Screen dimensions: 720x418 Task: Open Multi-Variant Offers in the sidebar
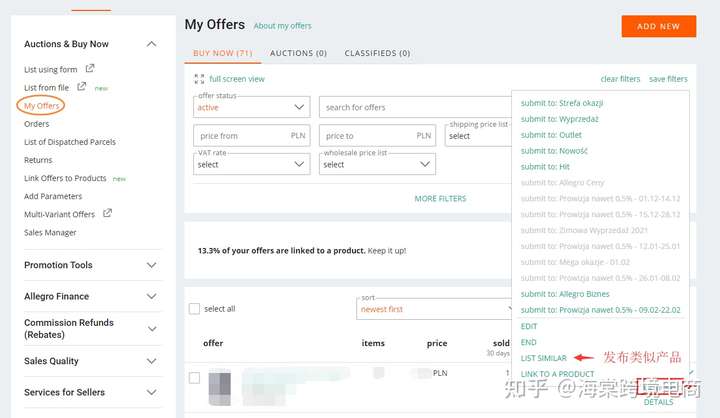pyautogui.click(x=59, y=214)
